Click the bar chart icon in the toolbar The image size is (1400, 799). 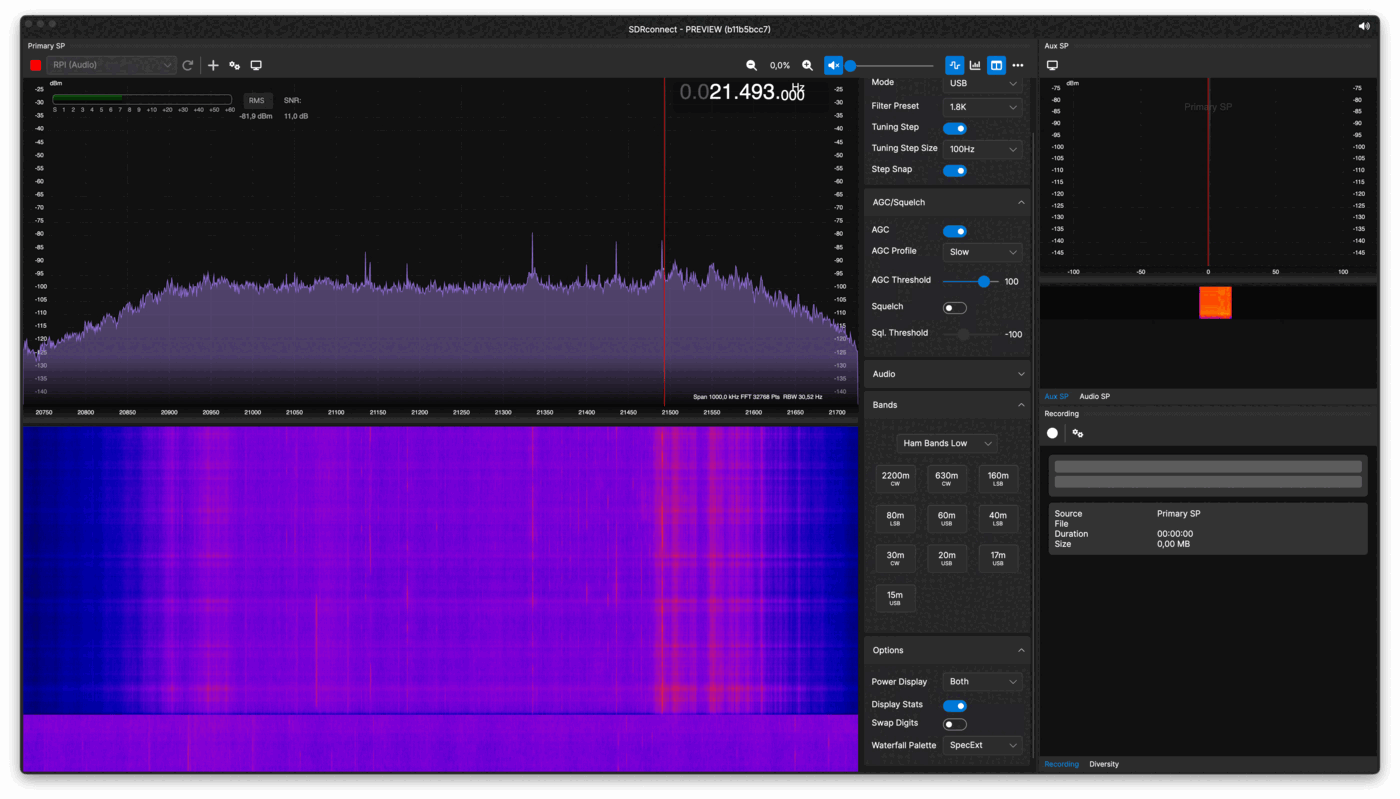[975, 65]
